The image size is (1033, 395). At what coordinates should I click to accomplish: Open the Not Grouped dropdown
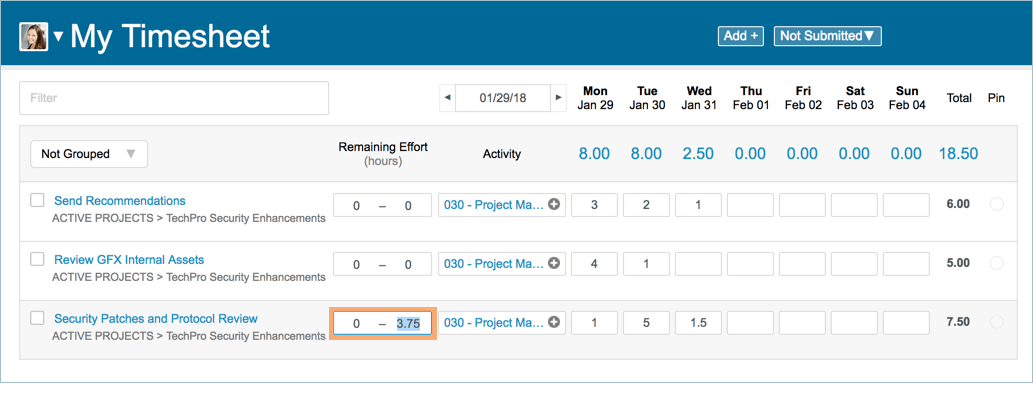pos(89,154)
